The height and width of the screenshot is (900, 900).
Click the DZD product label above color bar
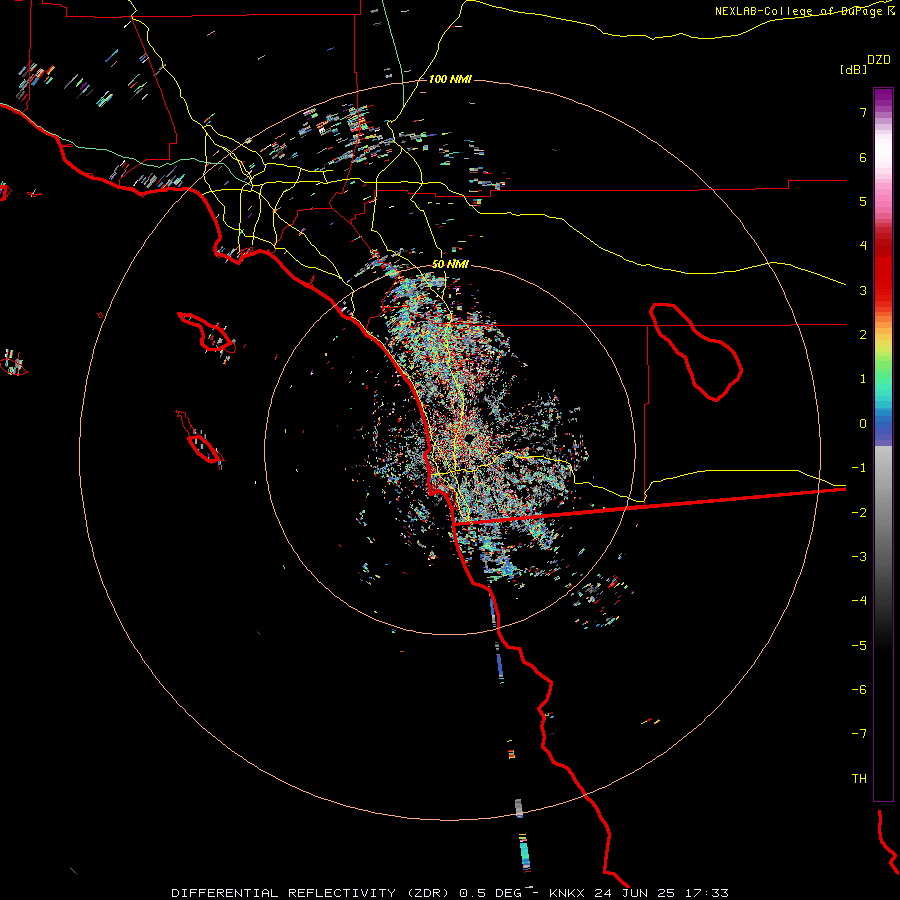click(879, 60)
